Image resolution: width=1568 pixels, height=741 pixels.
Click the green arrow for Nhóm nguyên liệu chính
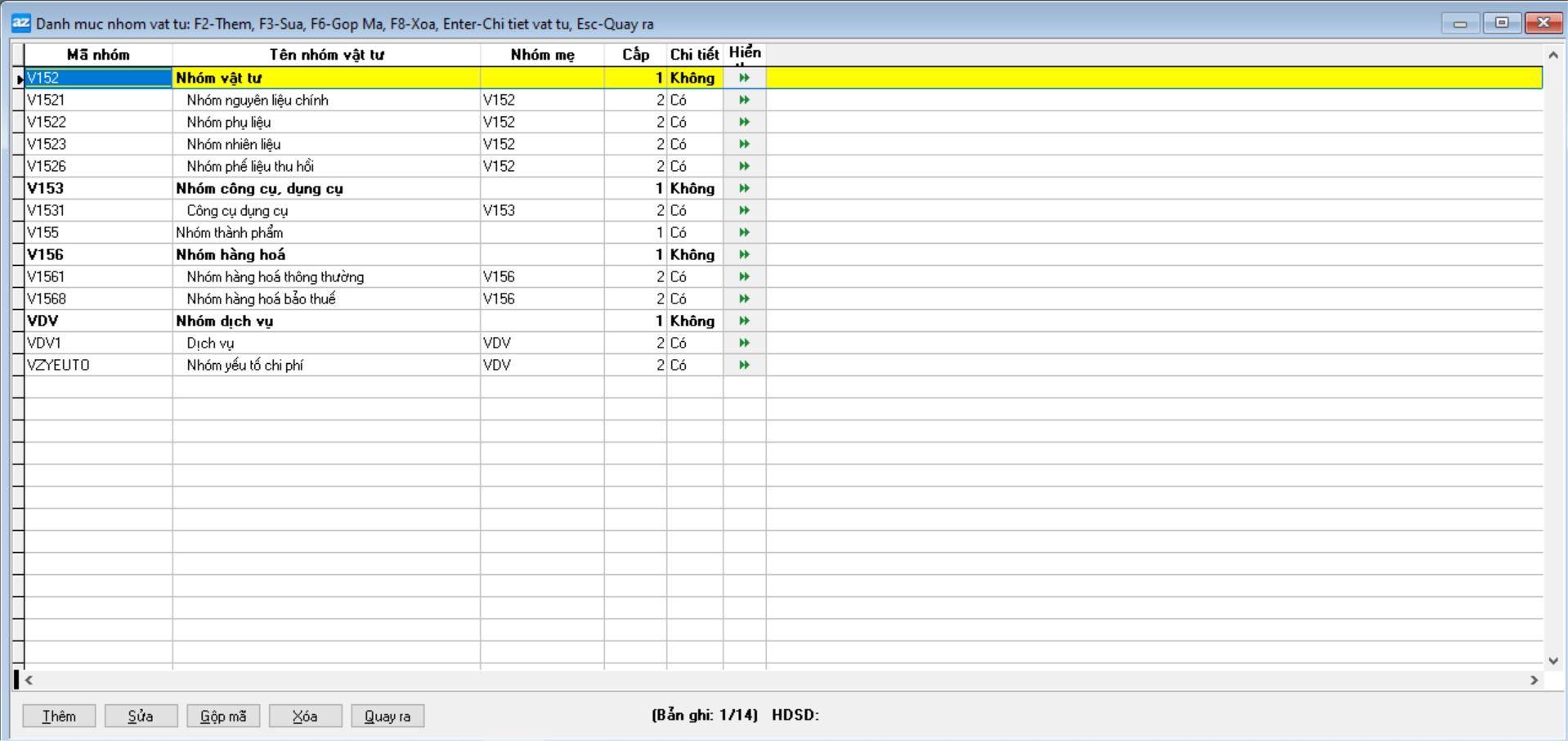point(744,100)
